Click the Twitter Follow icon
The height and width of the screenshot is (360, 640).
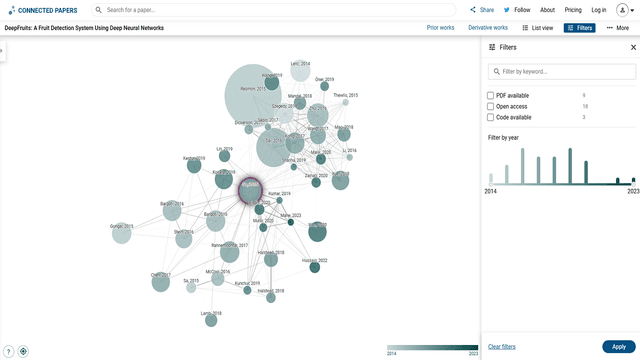point(507,10)
